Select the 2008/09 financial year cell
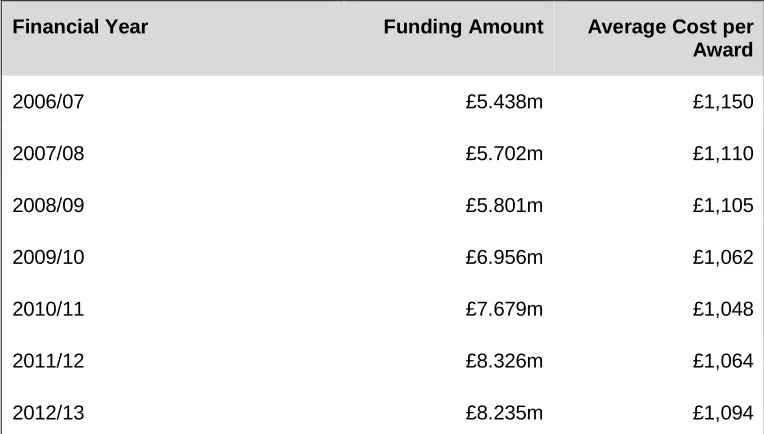Viewport: 764px width, 434px height. (x=48, y=206)
